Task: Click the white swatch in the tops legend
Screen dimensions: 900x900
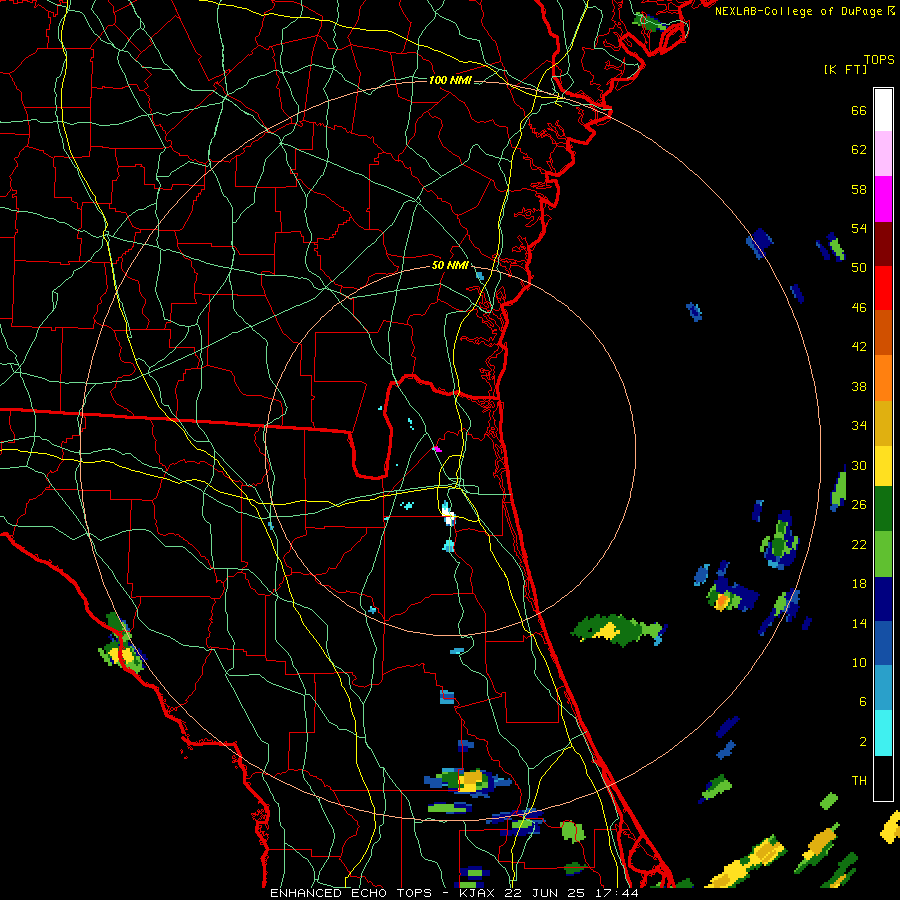Action: tap(883, 110)
